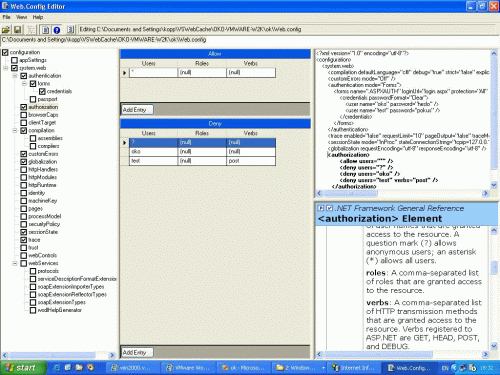Click the '*' users cell in Allow table
The width and height of the screenshot is (500, 375).
click(154, 72)
